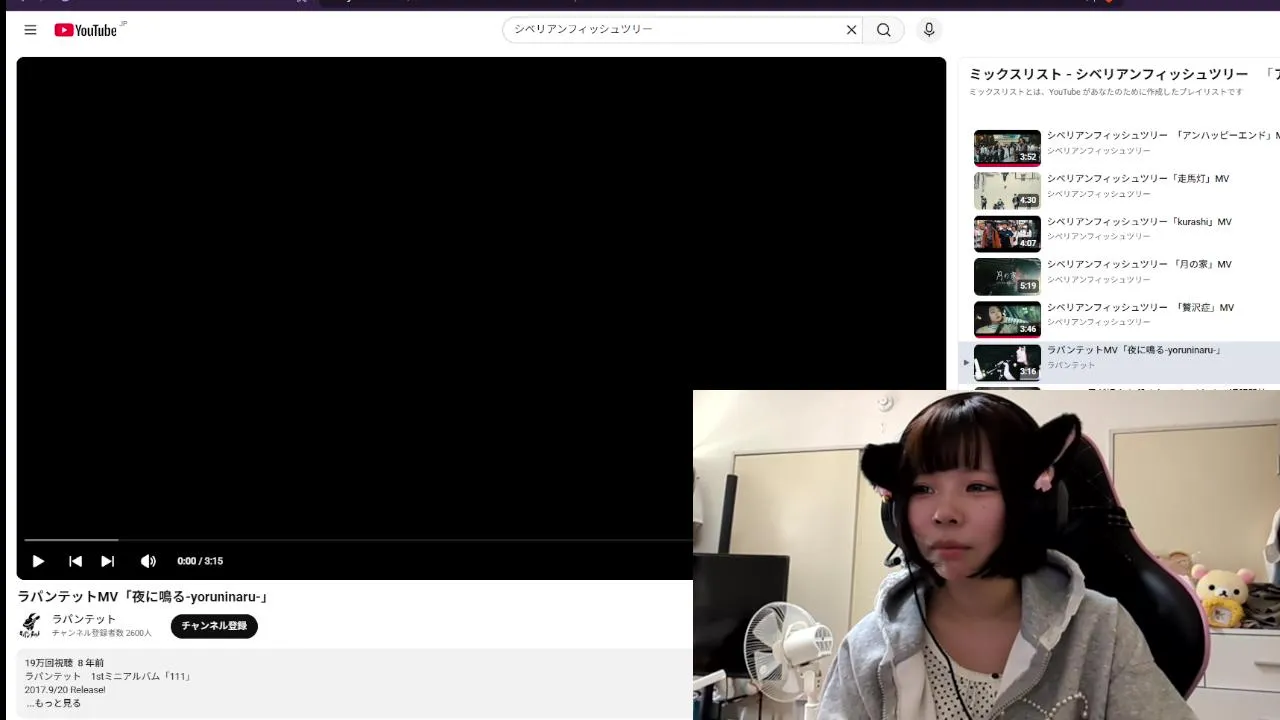Click the 0:00 / 3:15 time display
Image resolution: width=1280 pixels, height=720 pixels.
200,561
